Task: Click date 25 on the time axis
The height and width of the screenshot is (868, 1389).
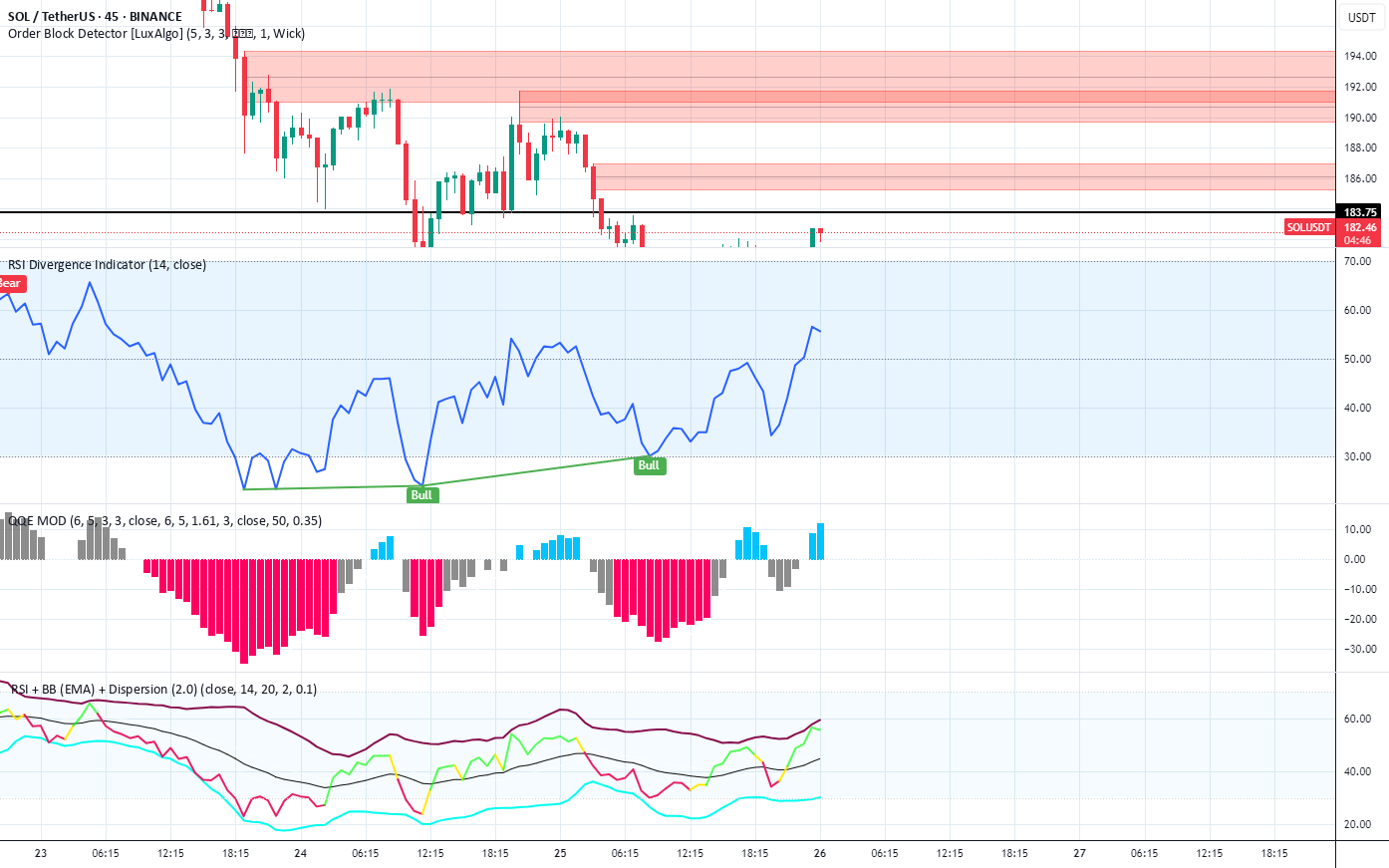Action: pyautogui.click(x=560, y=853)
